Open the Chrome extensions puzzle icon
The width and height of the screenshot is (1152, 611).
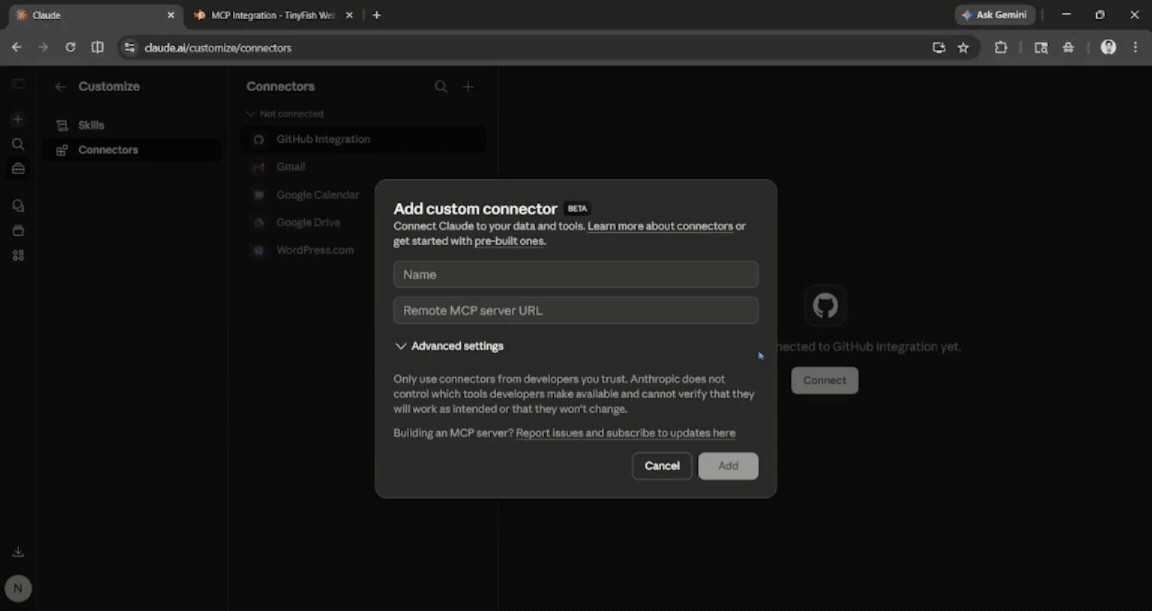(x=1001, y=47)
